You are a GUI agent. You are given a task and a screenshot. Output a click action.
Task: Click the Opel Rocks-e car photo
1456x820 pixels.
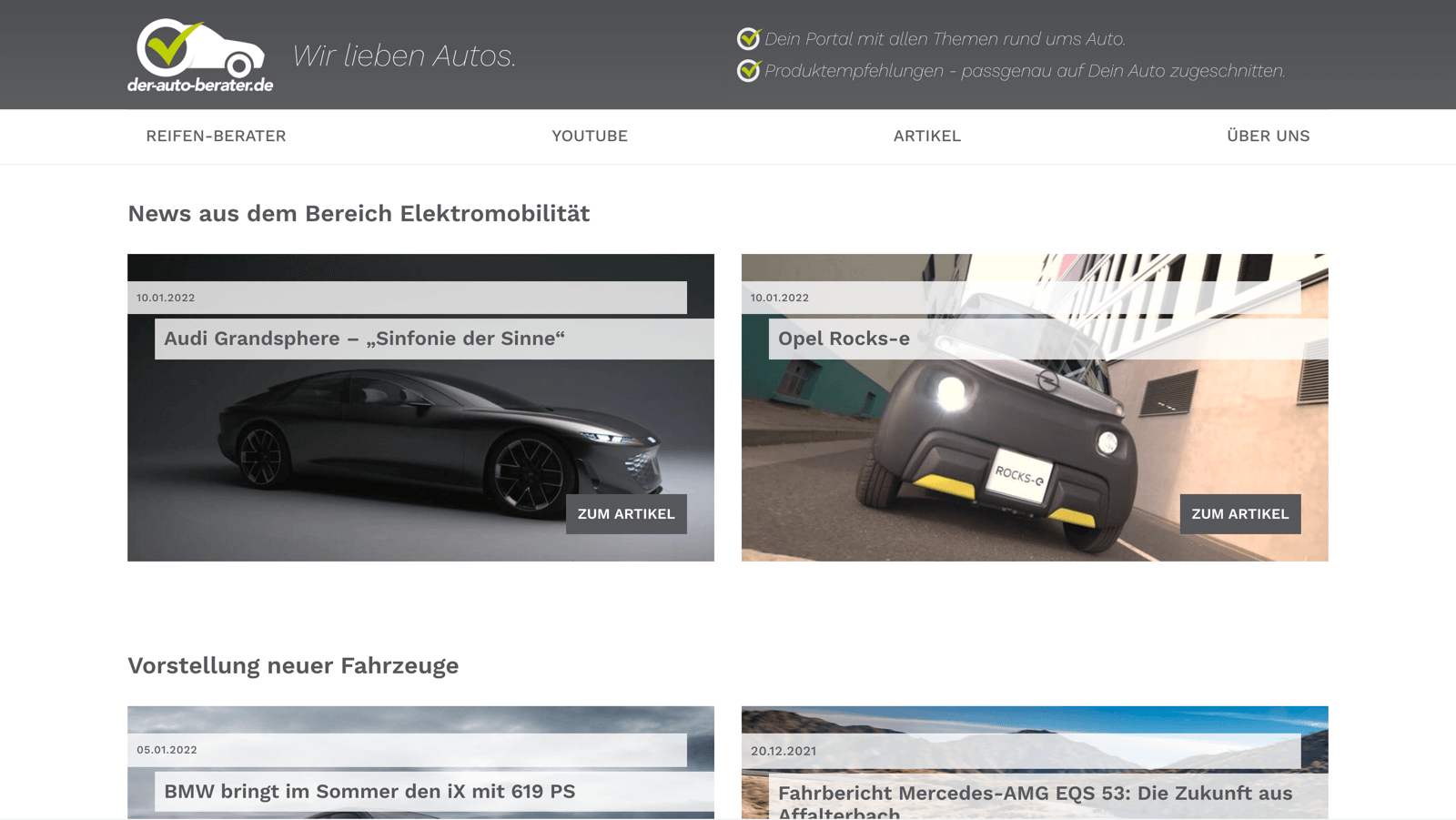tap(1001, 437)
